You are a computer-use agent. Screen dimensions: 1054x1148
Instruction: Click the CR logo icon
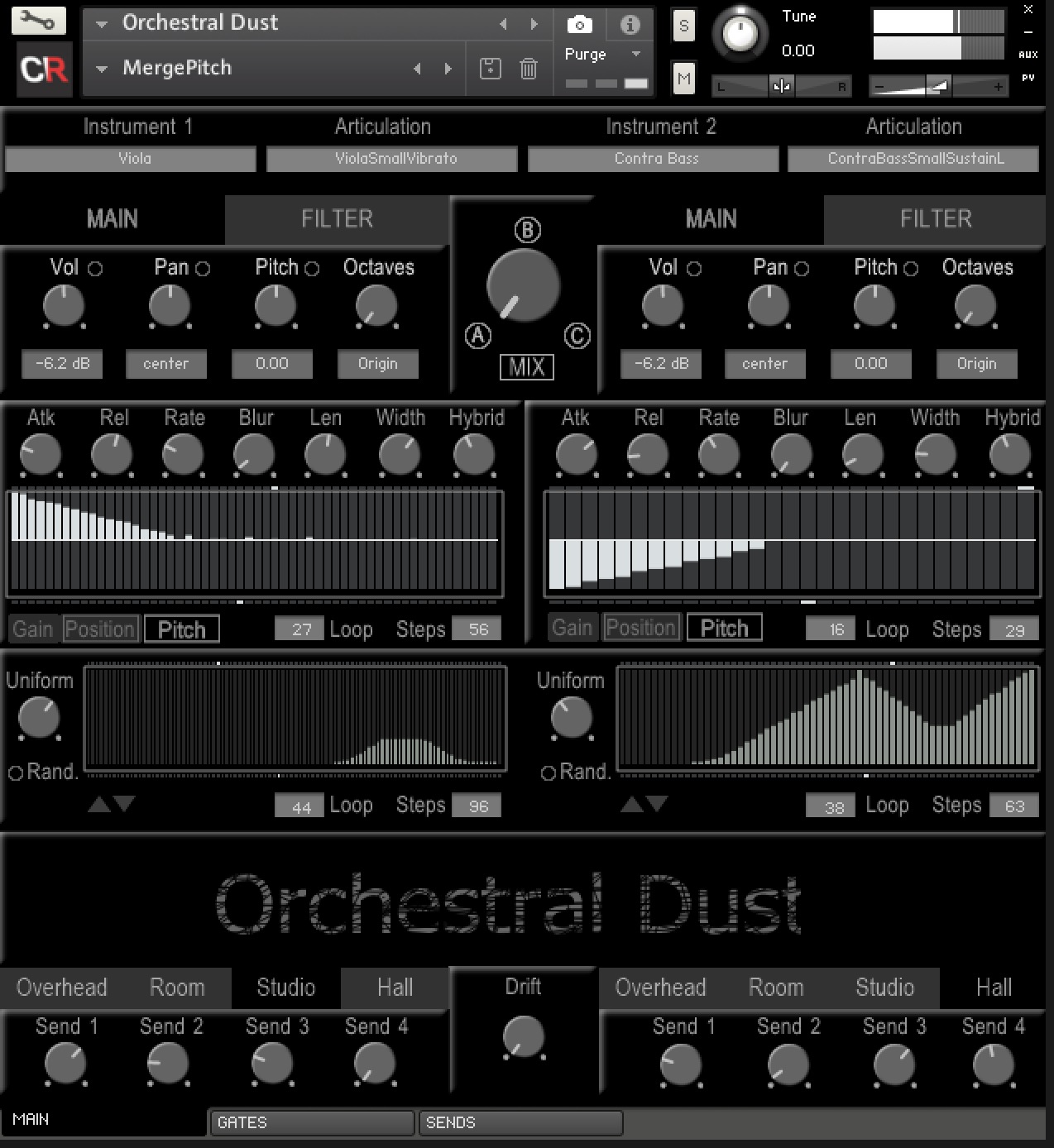43,70
